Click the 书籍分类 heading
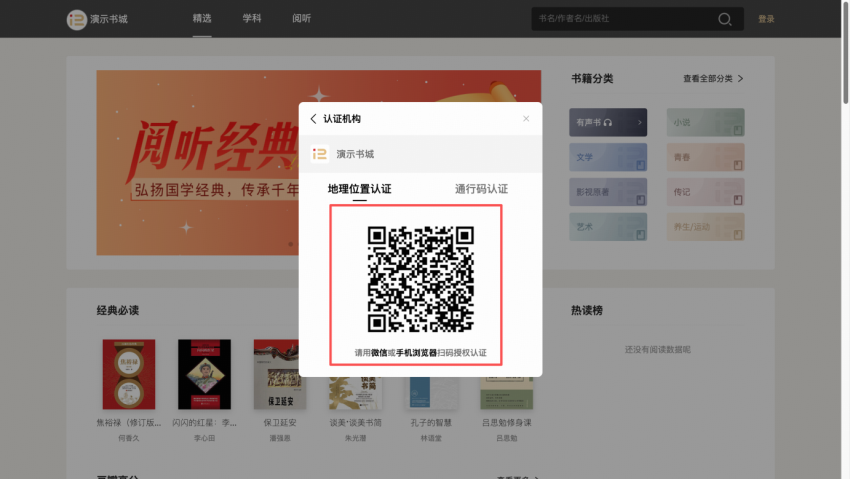The height and width of the screenshot is (479, 850). click(592, 79)
